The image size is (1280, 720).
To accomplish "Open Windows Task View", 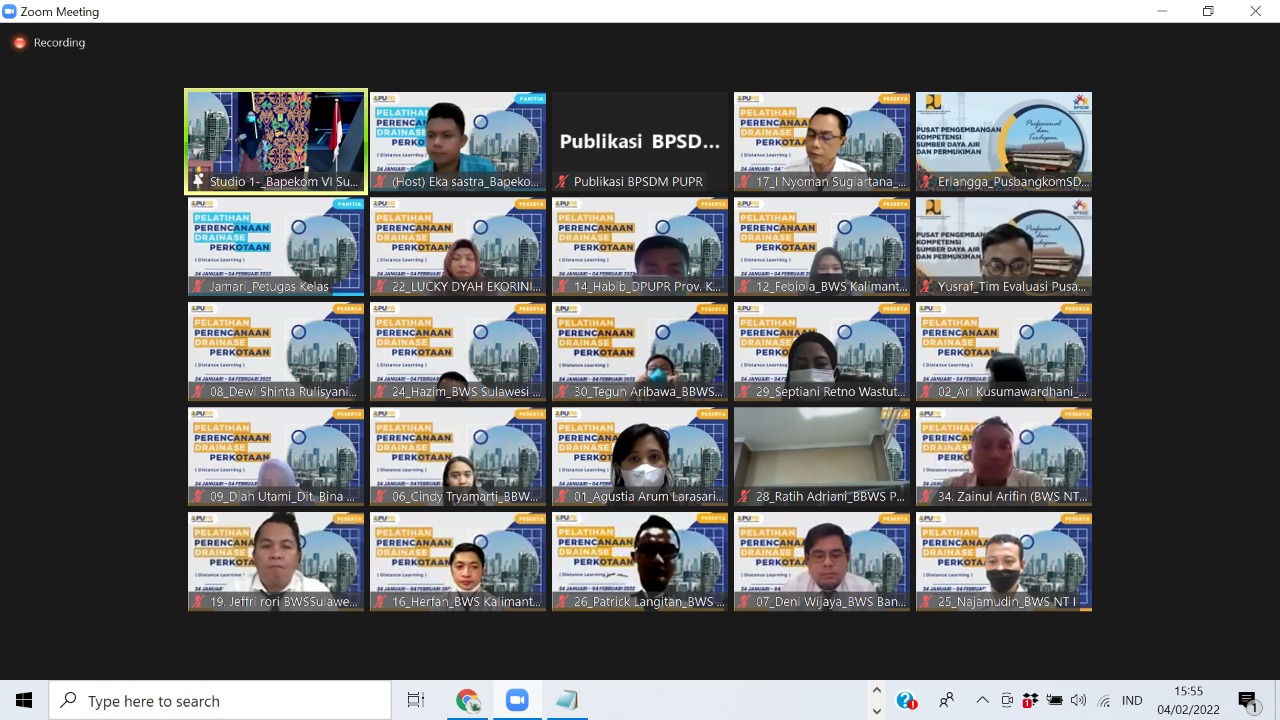I will click(x=416, y=700).
